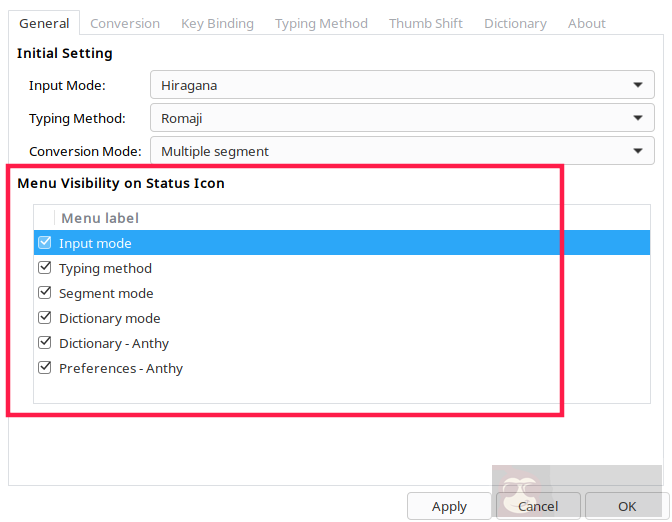Toggle the Typing method checkbox

44,268
